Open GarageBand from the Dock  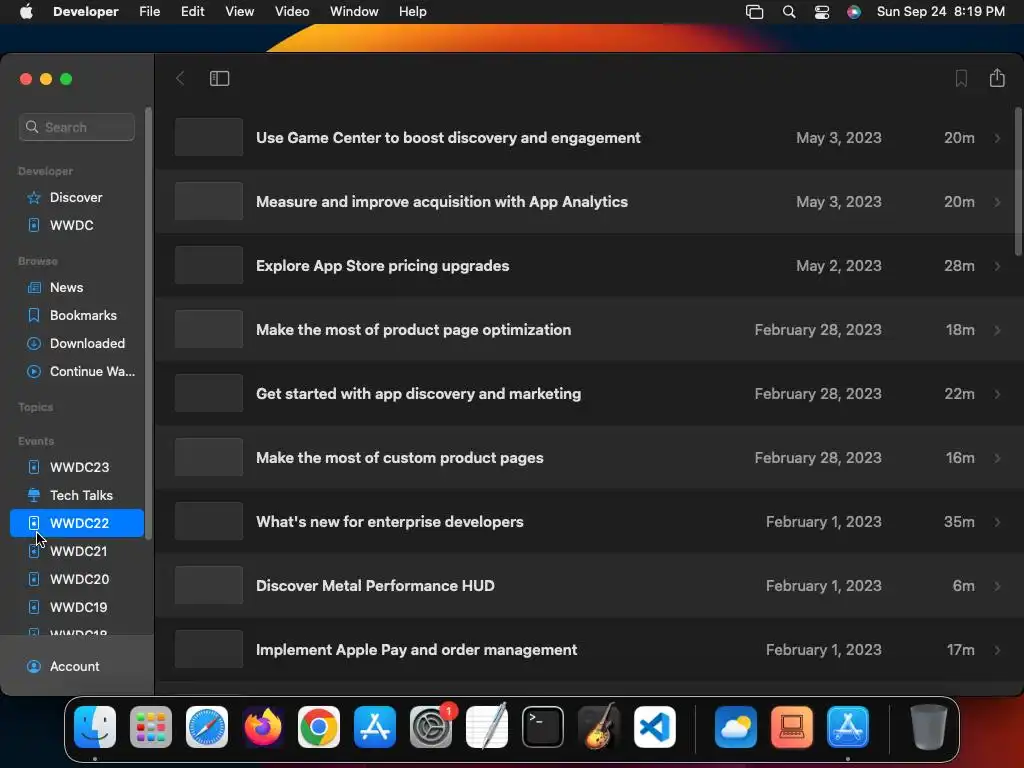point(599,727)
